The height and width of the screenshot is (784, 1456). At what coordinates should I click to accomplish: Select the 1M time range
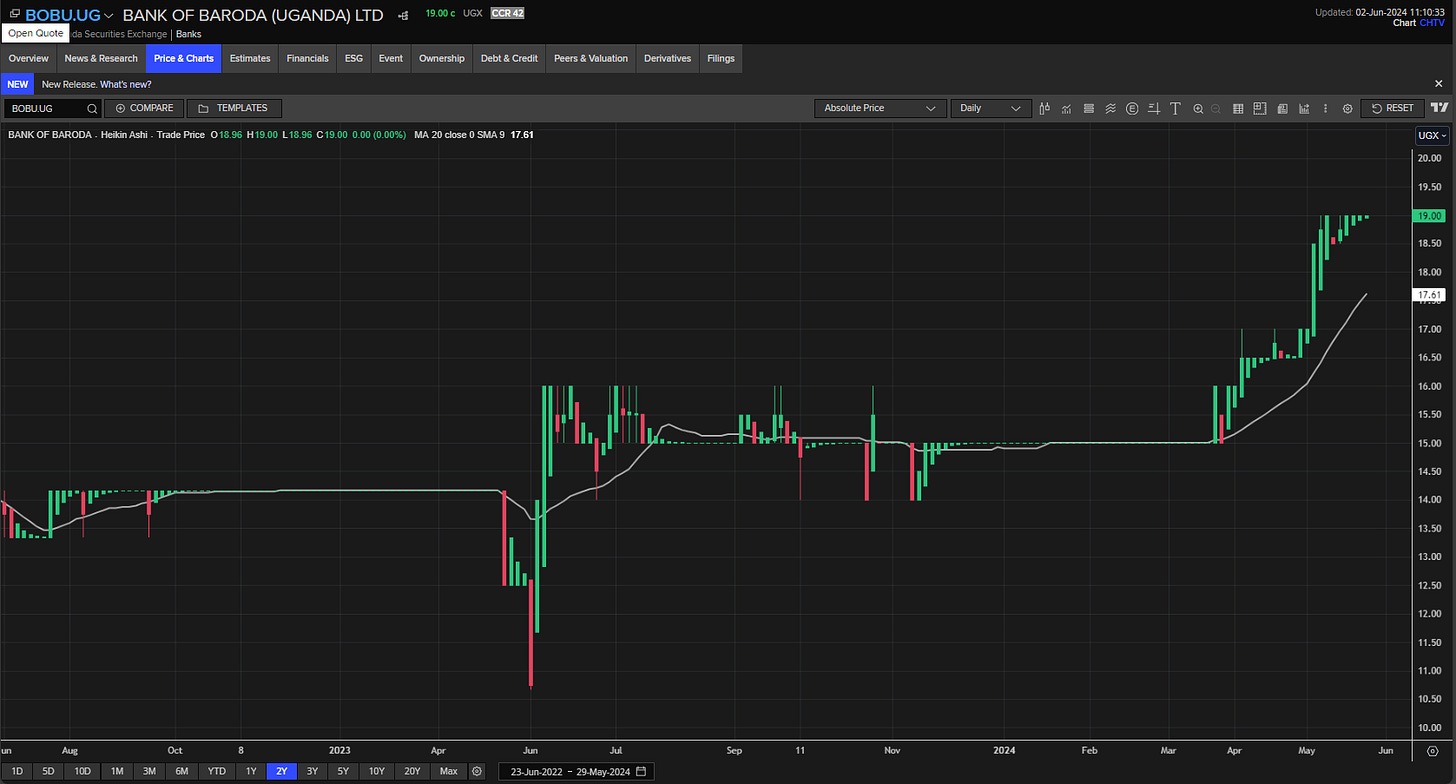click(x=117, y=771)
